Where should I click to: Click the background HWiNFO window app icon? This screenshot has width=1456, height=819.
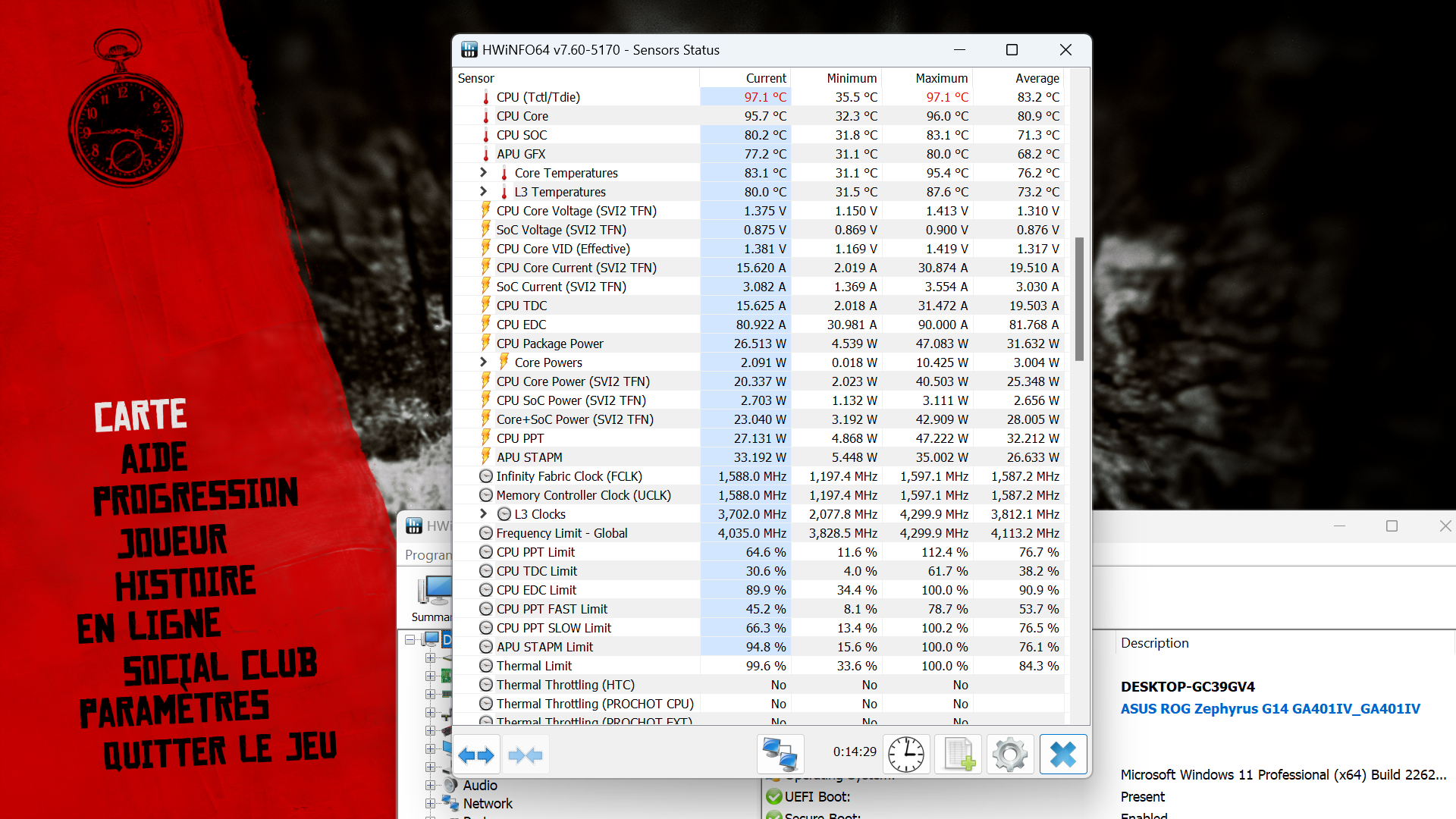[414, 526]
